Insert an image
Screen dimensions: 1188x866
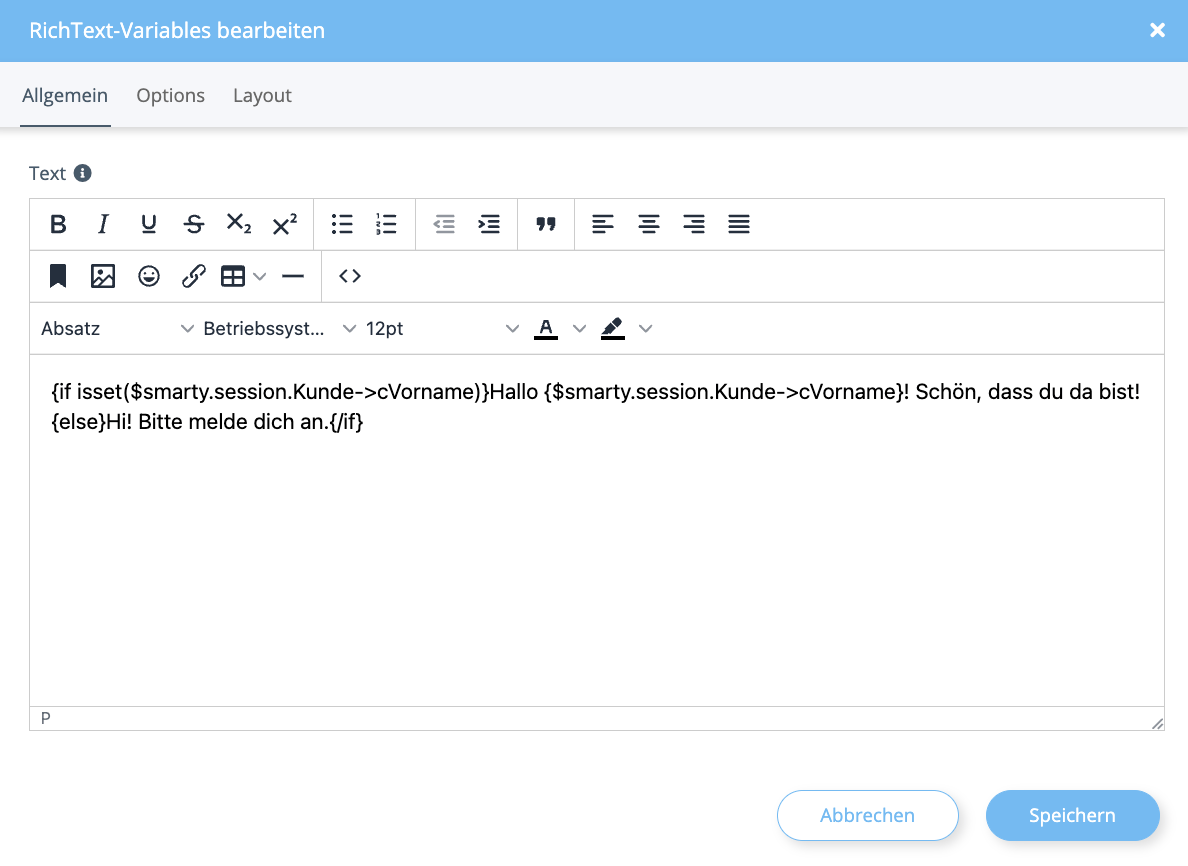pos(103,276)
